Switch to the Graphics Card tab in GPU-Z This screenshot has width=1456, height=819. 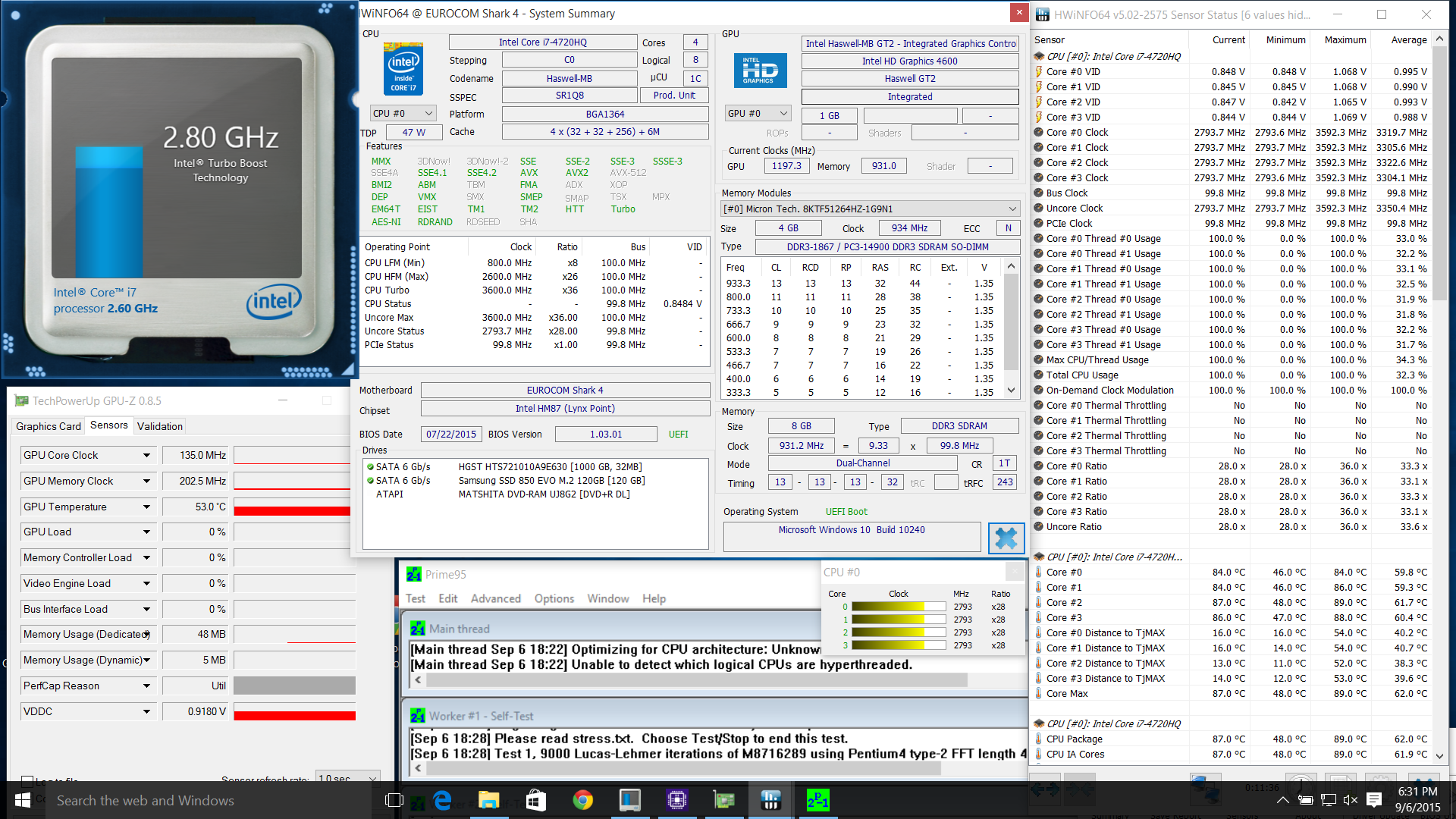click(x=49, y=426)
